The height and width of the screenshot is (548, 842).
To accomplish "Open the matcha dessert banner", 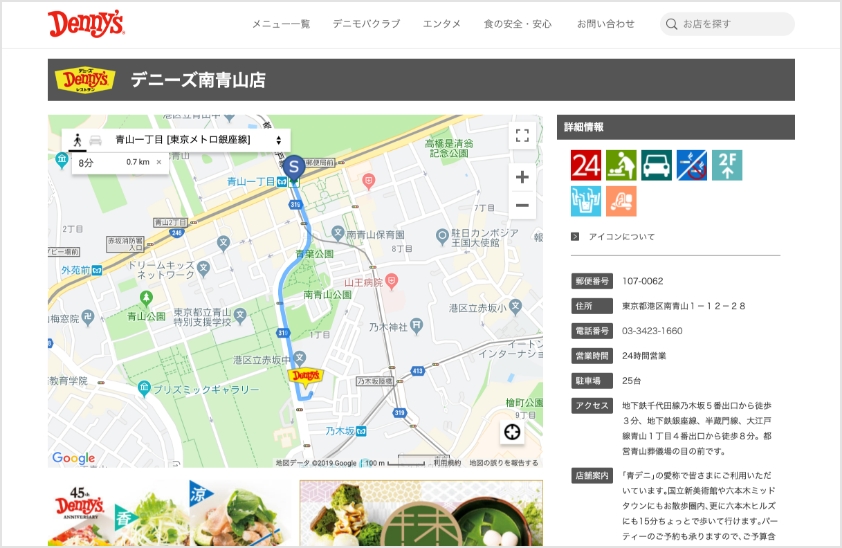I will (x=421, y=513).
